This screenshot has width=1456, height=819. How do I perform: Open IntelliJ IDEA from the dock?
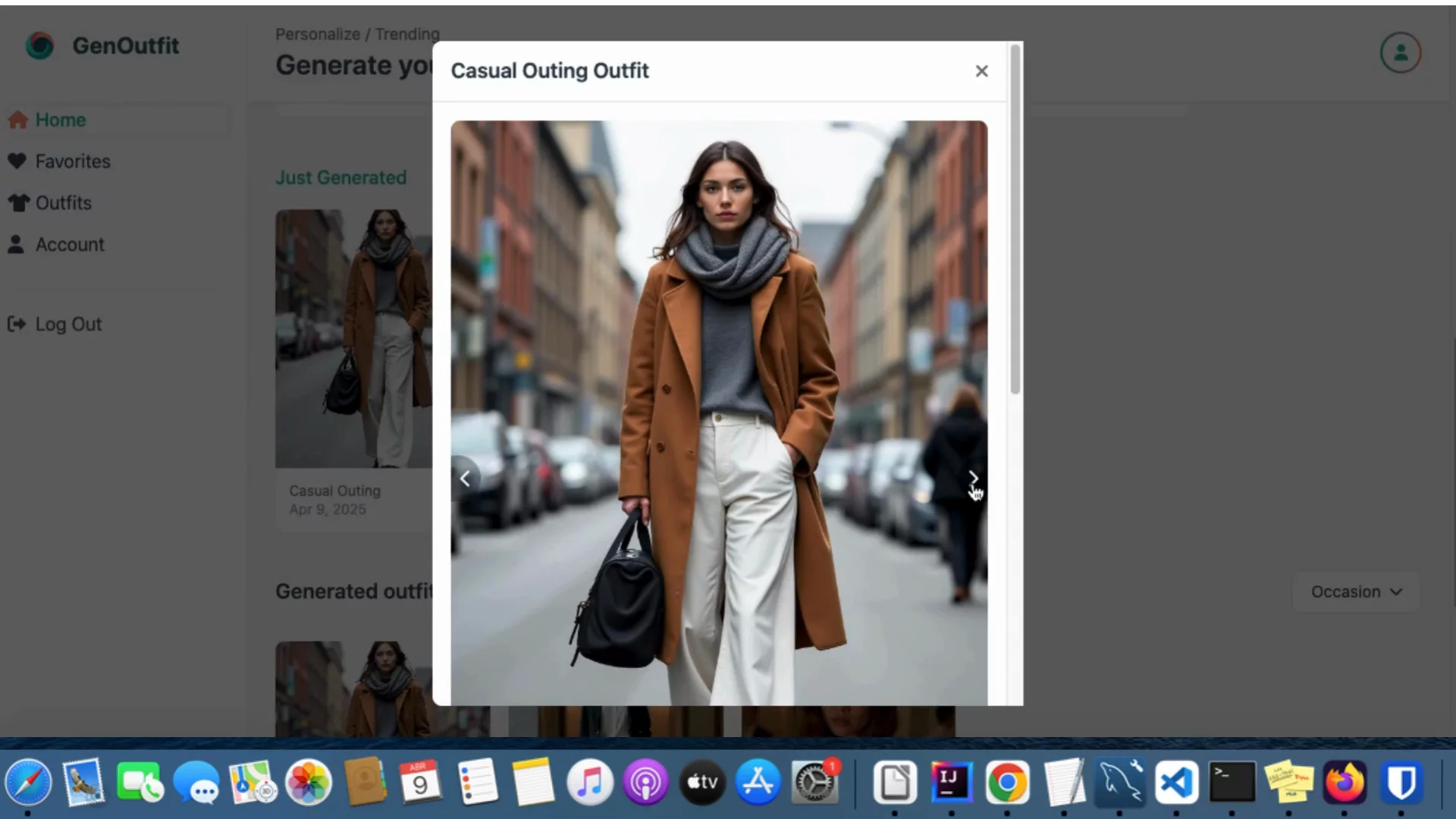951,783
